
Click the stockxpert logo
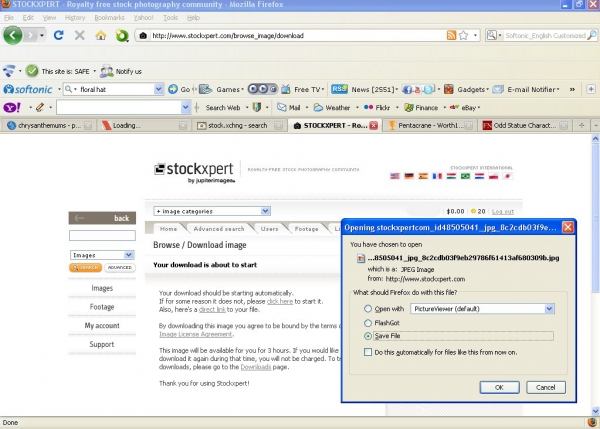tap(194, 172)
